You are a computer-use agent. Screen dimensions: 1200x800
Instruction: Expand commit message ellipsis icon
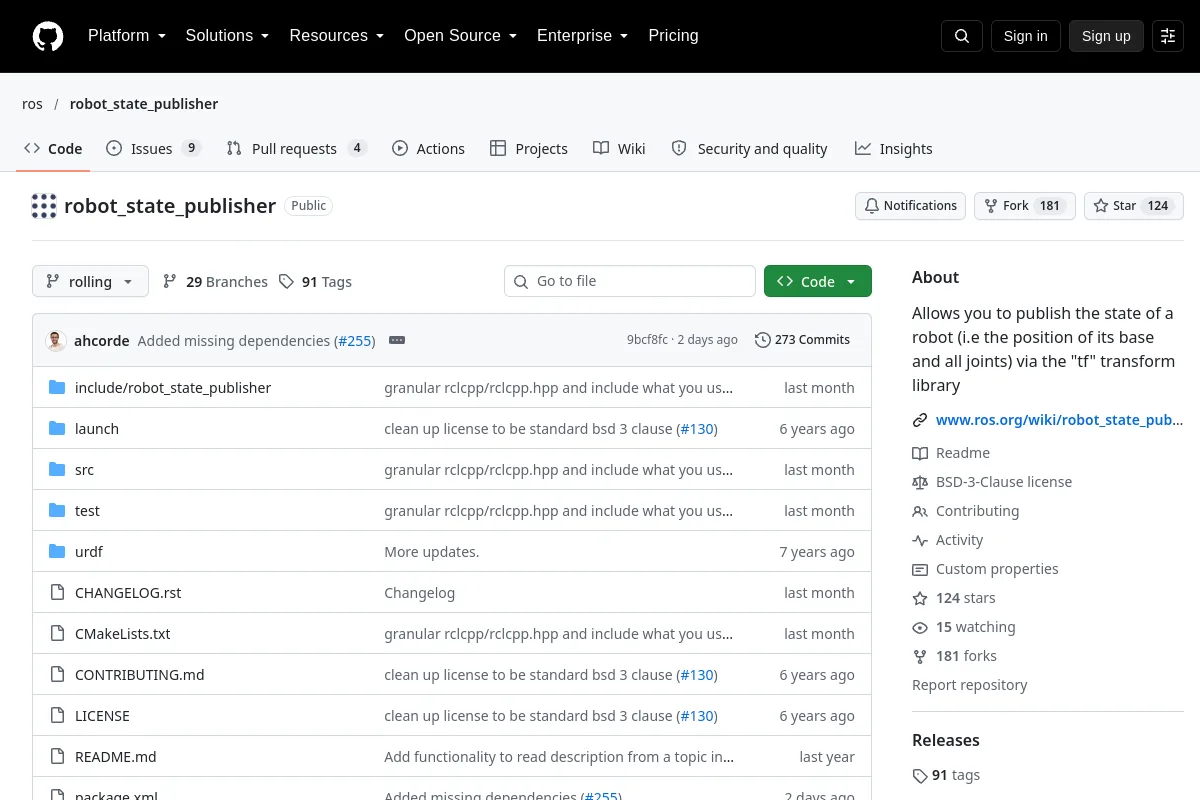pos(397,340)
